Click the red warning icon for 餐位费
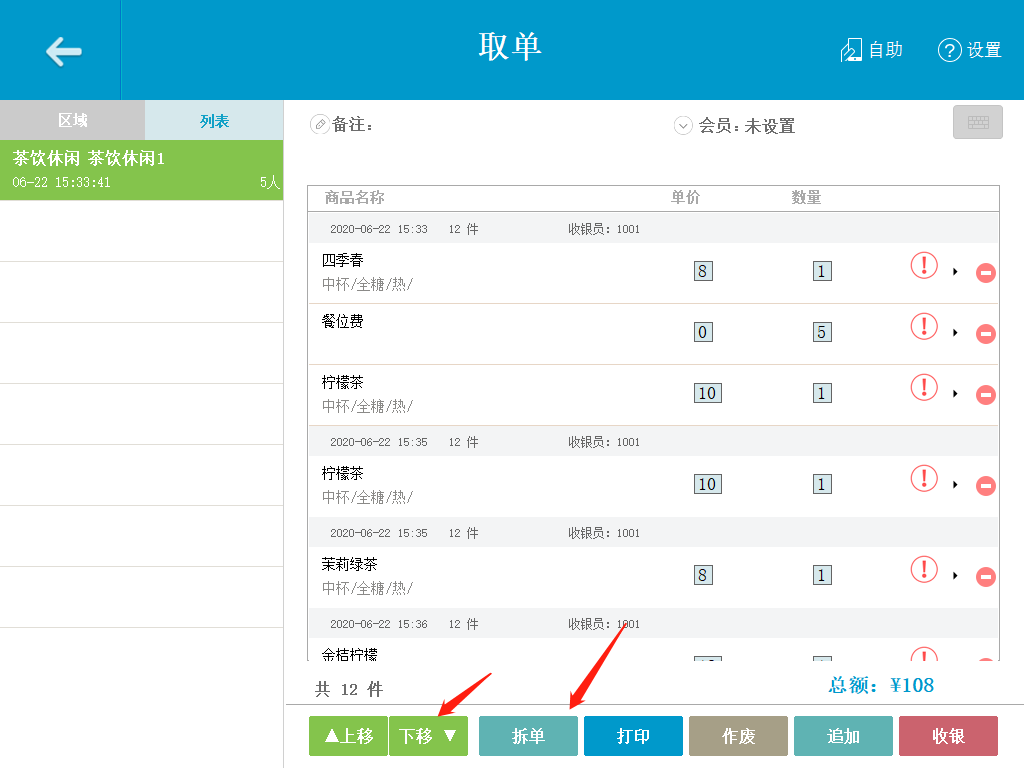 923,327
